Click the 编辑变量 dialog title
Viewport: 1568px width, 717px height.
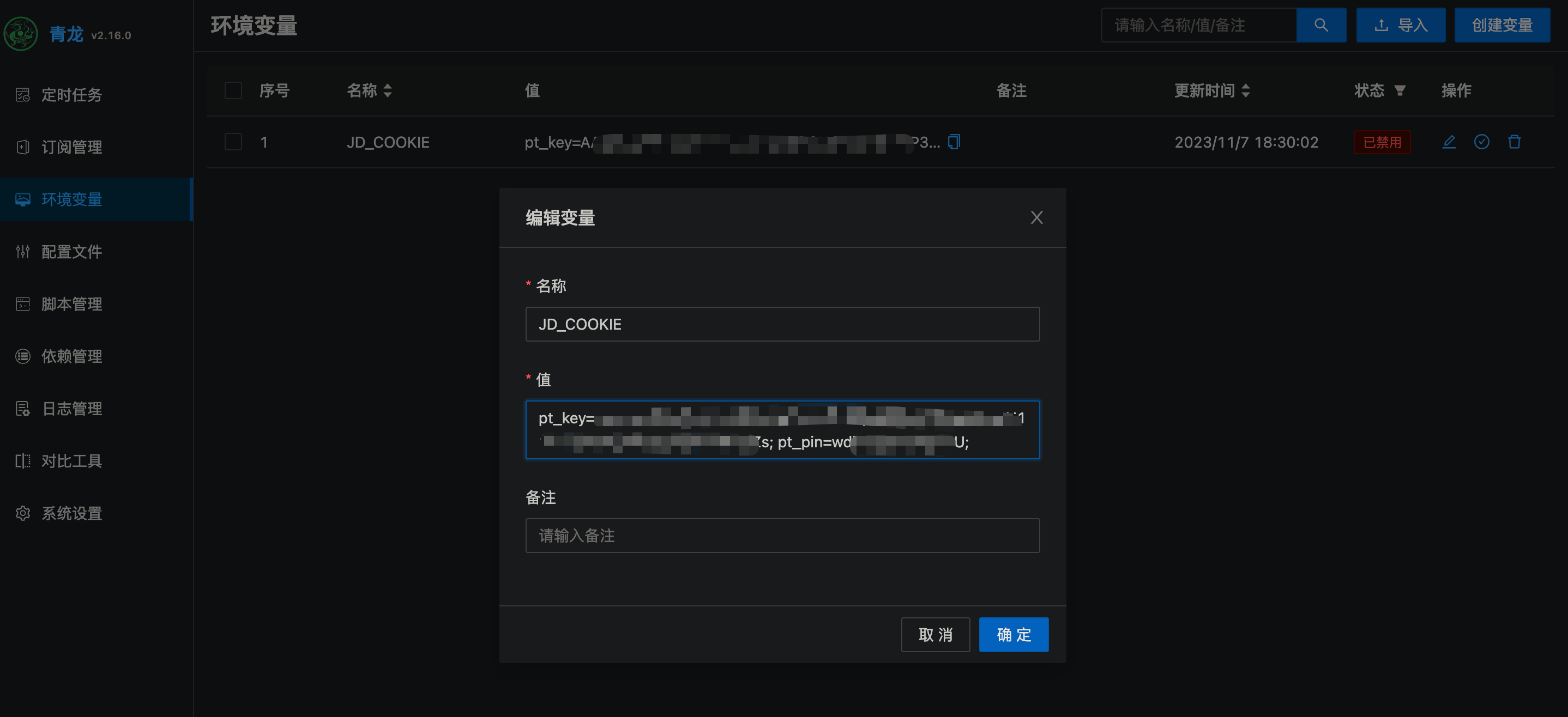(560, 218)
